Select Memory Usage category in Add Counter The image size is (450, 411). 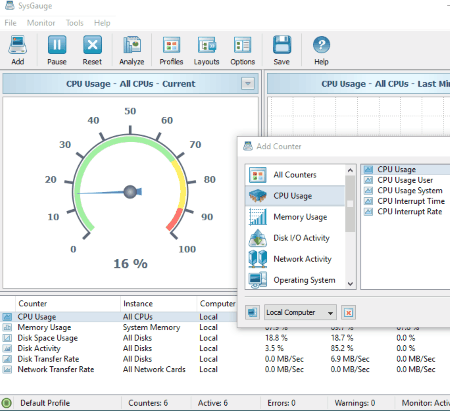[x=295, y=217]
